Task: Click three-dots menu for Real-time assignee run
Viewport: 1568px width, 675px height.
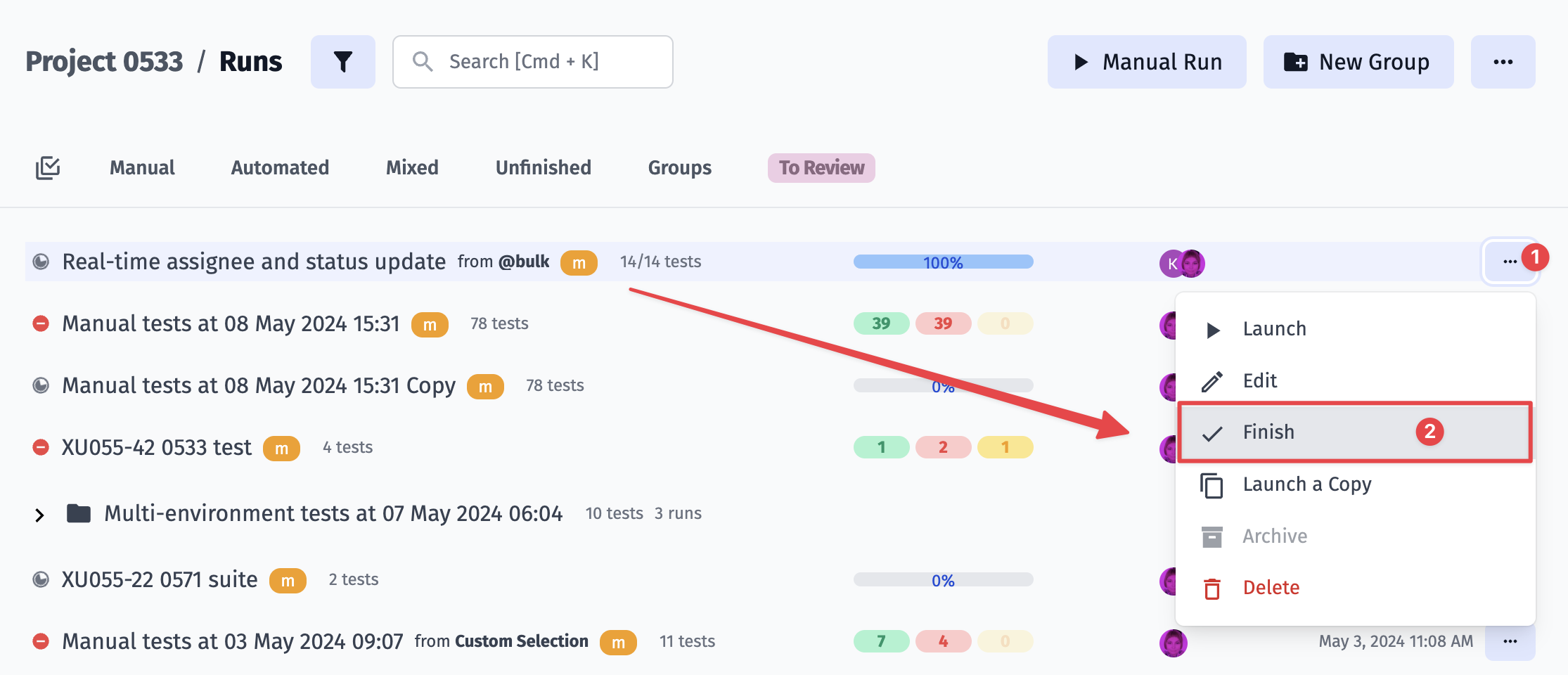Action: (1510, 262)
